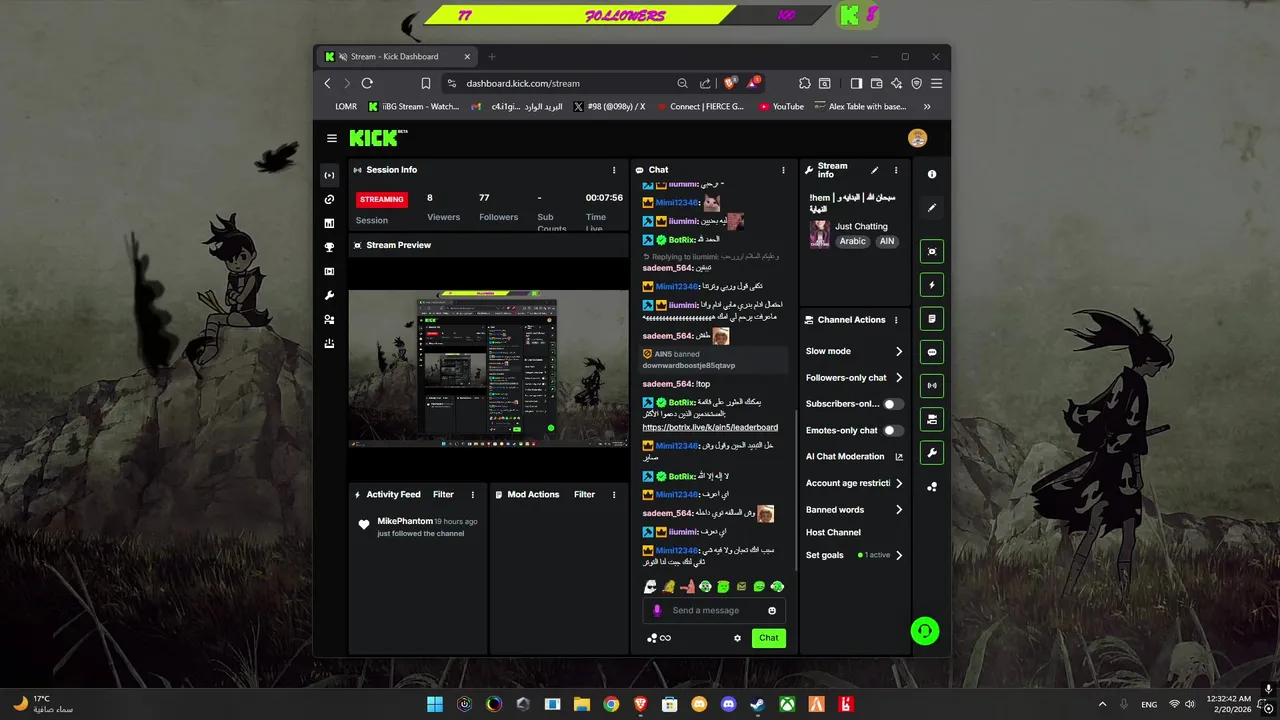The height and width of the screenshot is (720, 1280).
Task: Open the video clips icon in the left sidebar
Action: [x=329, y=271]
